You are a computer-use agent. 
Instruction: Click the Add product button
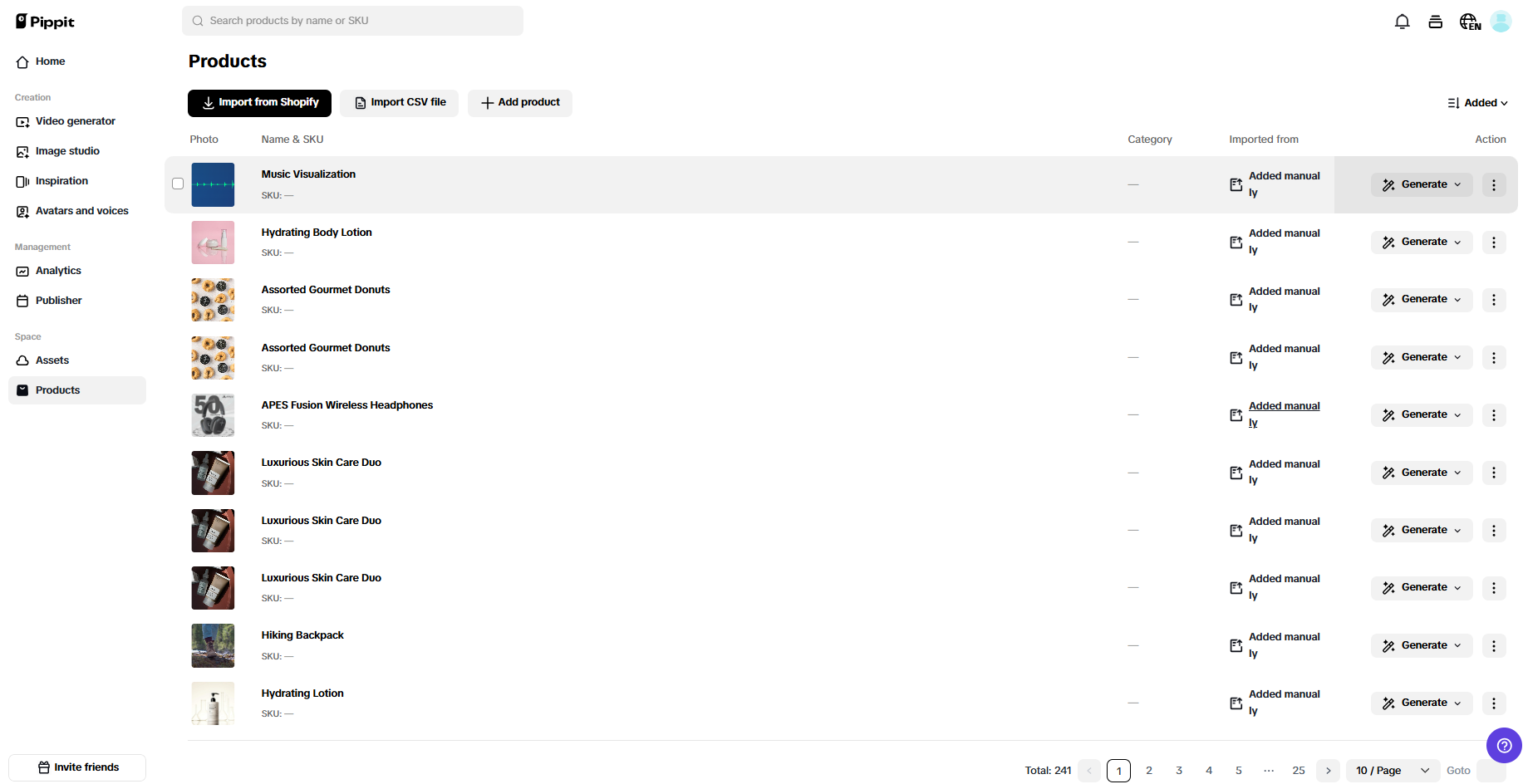pos(519,102)
